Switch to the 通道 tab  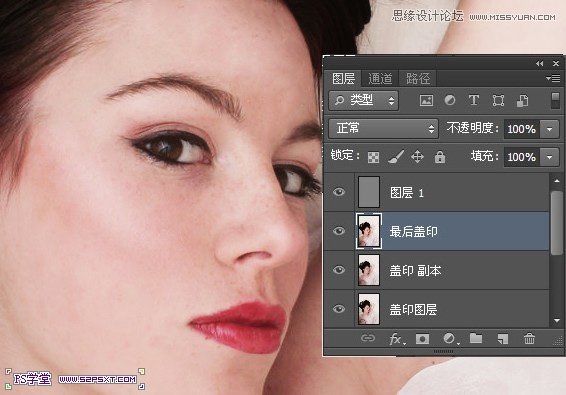(x=380, y=78)
